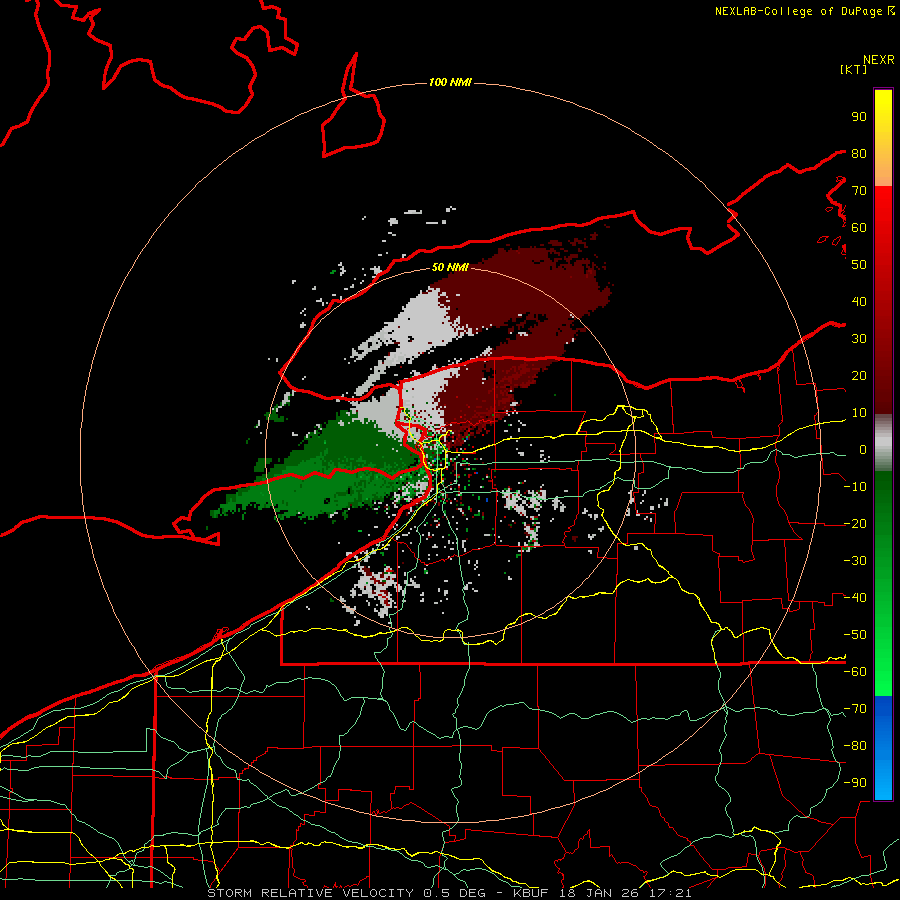
Task: Click the 50 value on the velocity scale
Action: [859, 265]
